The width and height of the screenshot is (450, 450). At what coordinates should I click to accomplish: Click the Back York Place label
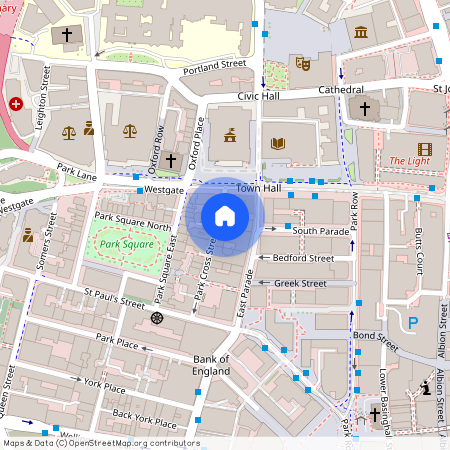point(145,419)
